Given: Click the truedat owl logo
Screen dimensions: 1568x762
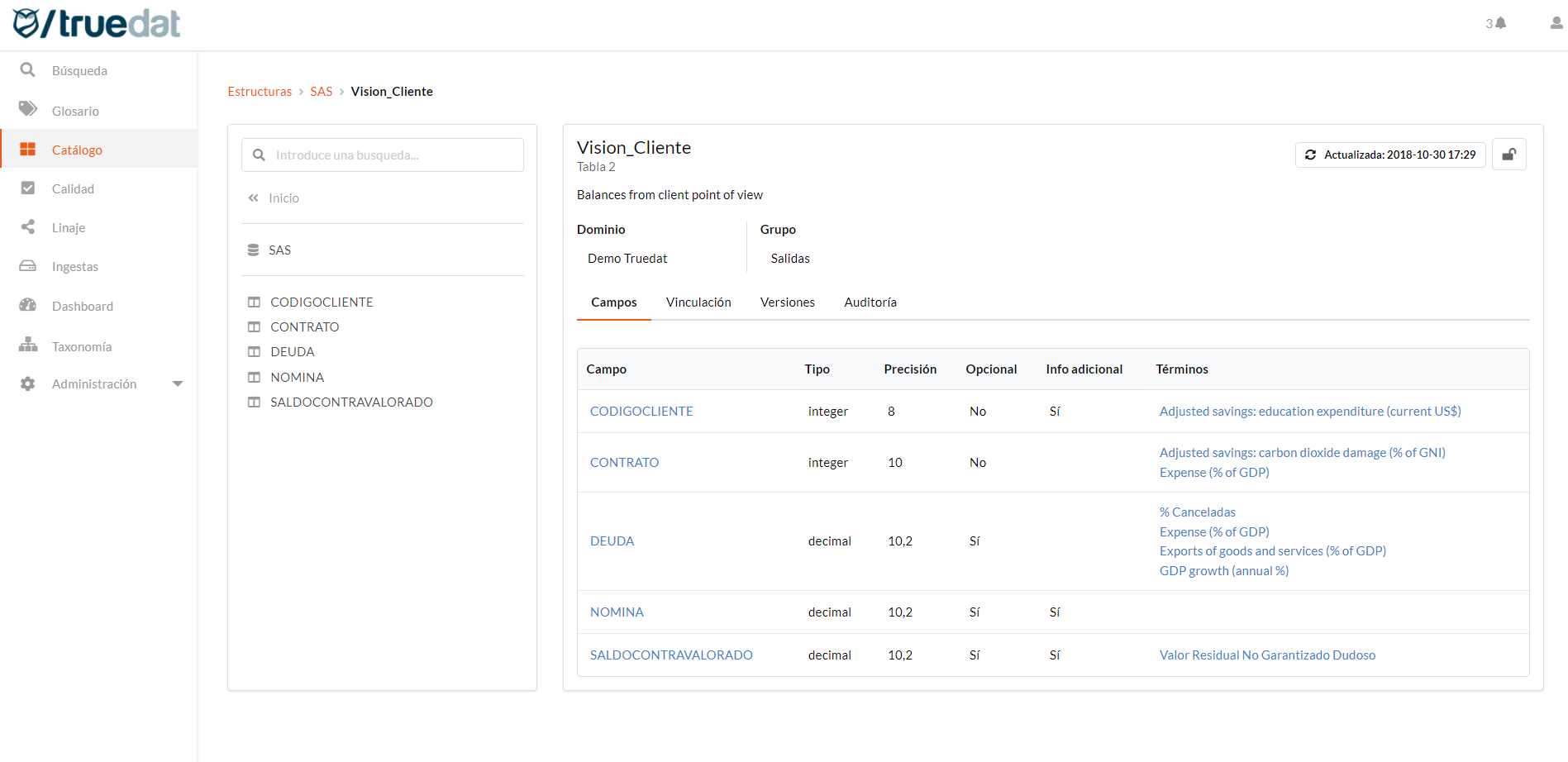Looking at the screenshot, I should 27,23.
